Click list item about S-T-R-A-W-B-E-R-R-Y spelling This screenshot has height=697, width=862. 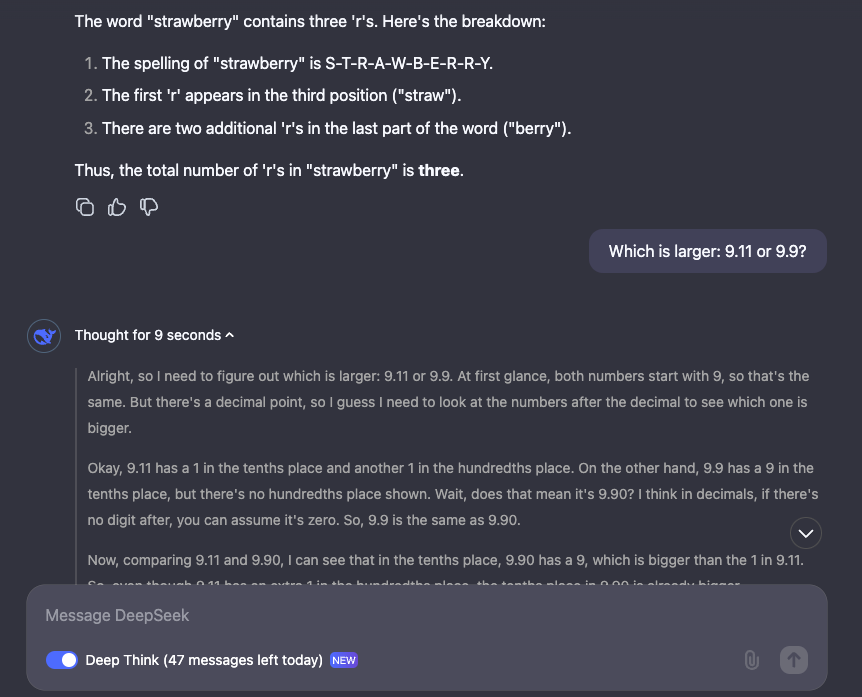[x=298, y=64]
